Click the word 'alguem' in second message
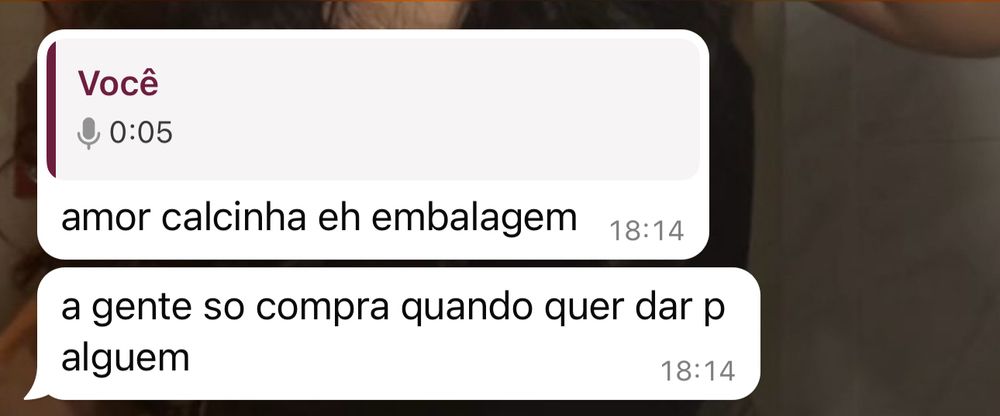The height and width of the screenshot is (416, 1000). 126,358
